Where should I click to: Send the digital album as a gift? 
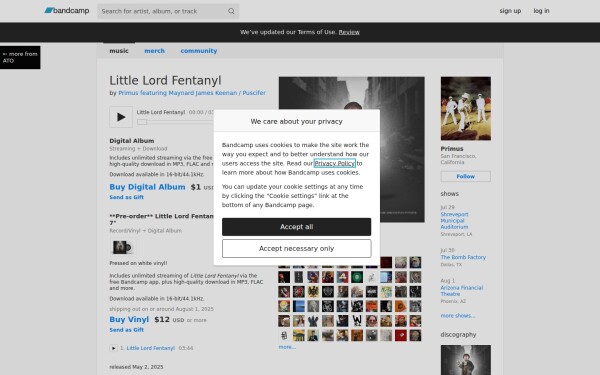[x=126, y=197]
